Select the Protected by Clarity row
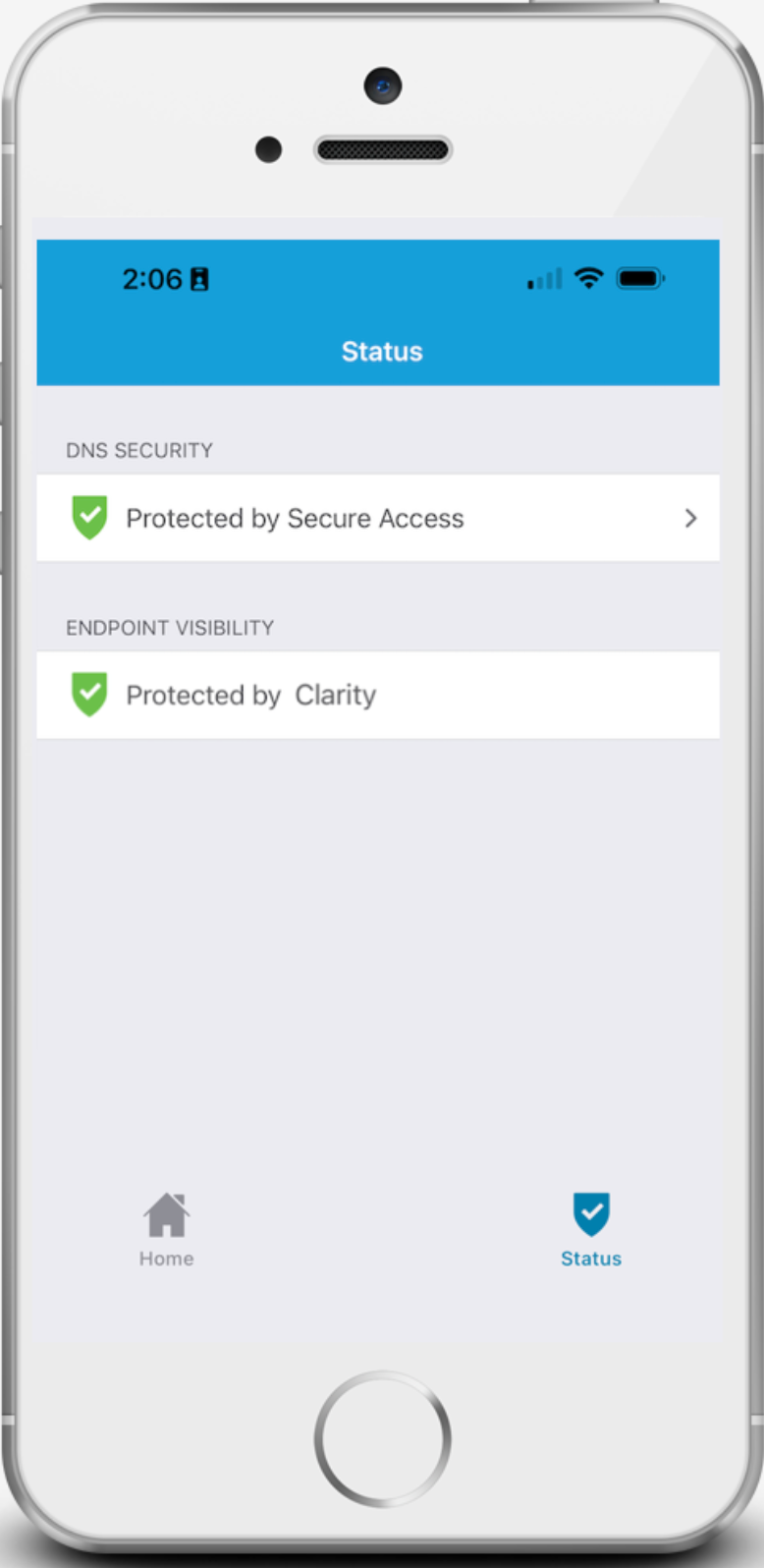The width and height of the screenshot is (764, 1568). click(x=378, y=695)
